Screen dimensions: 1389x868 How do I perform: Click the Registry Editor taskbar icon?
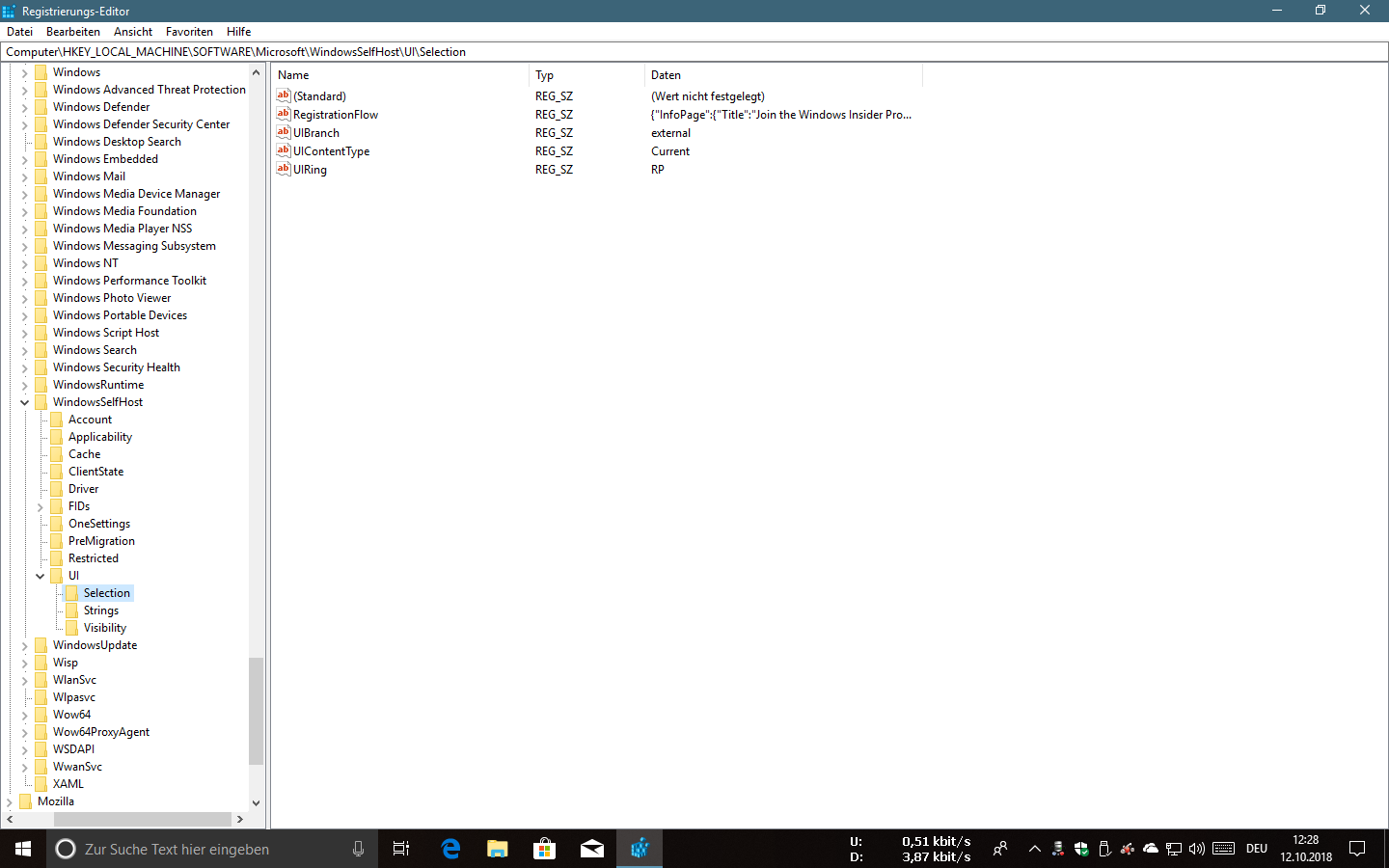(x=640, y=849)
